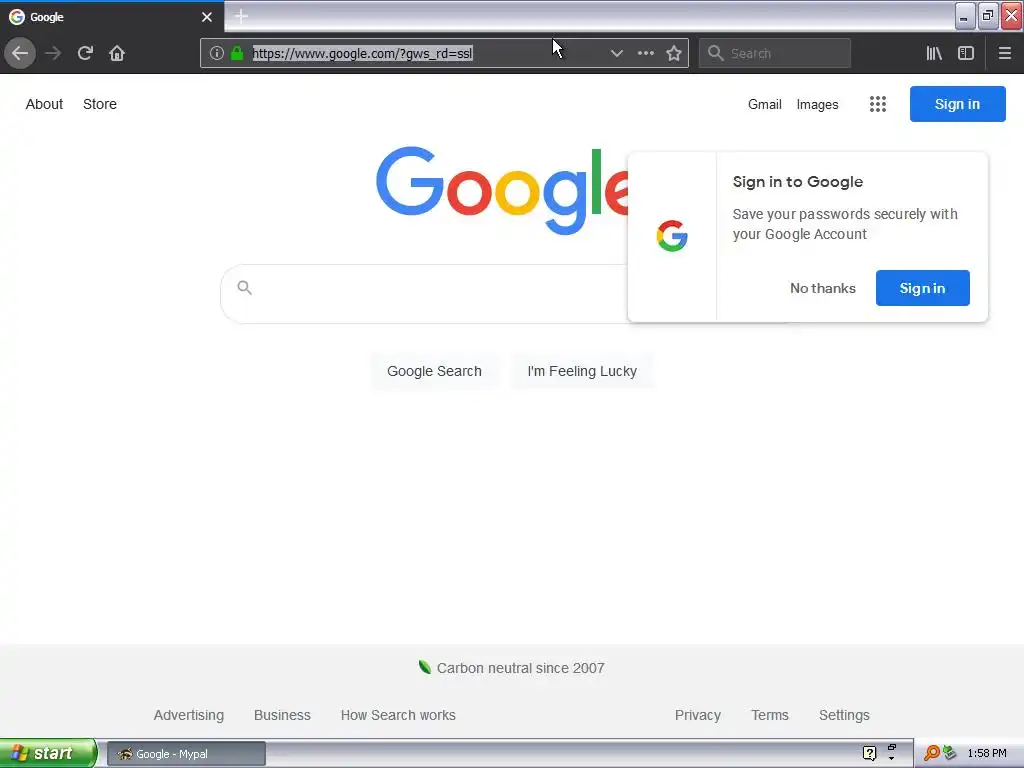Open the Windows start menu

click(48, 754)
